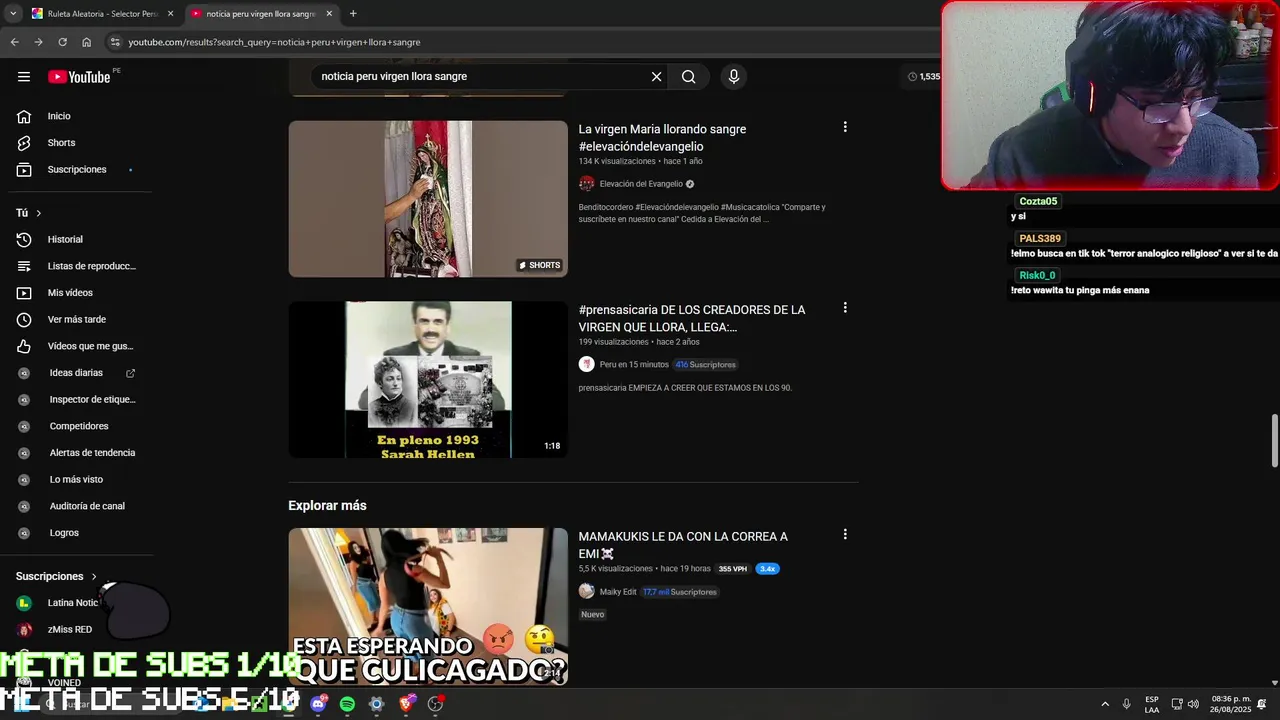Open options for #prensasicaria video
This screenshot has height=720, width=1280.
[845, 308]
